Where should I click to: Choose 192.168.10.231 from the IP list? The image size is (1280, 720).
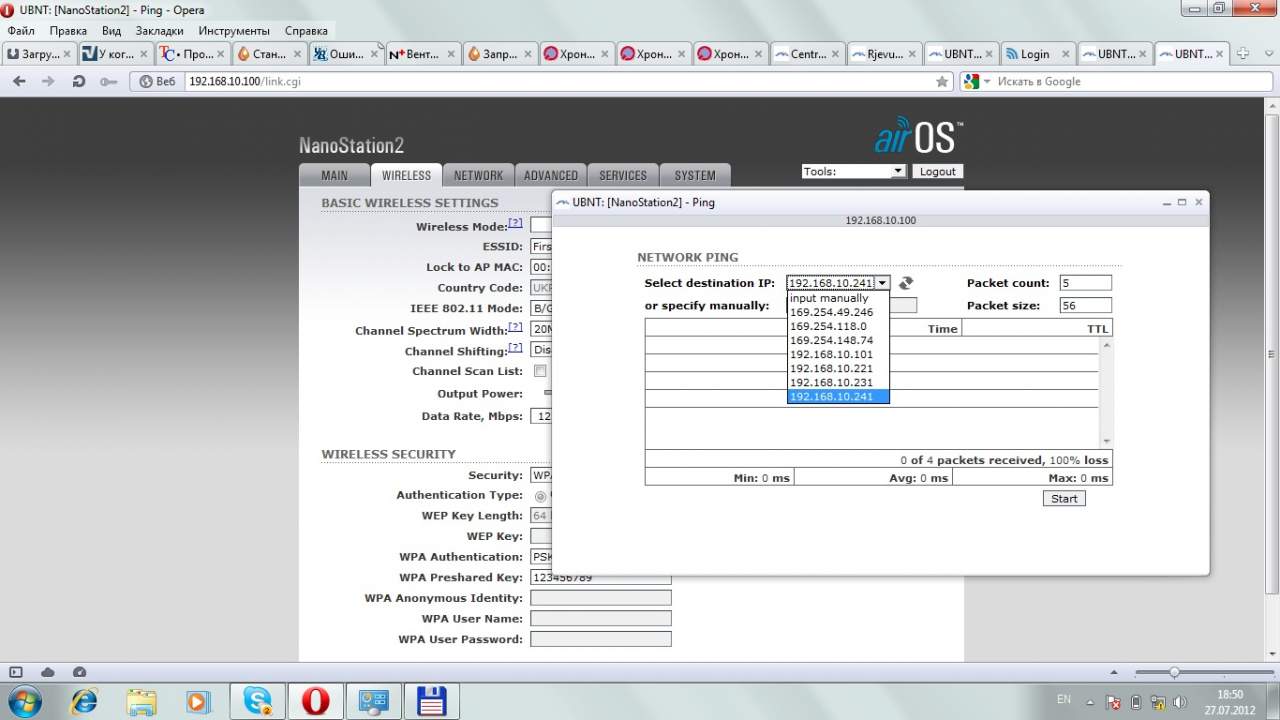tap(838, 382)
